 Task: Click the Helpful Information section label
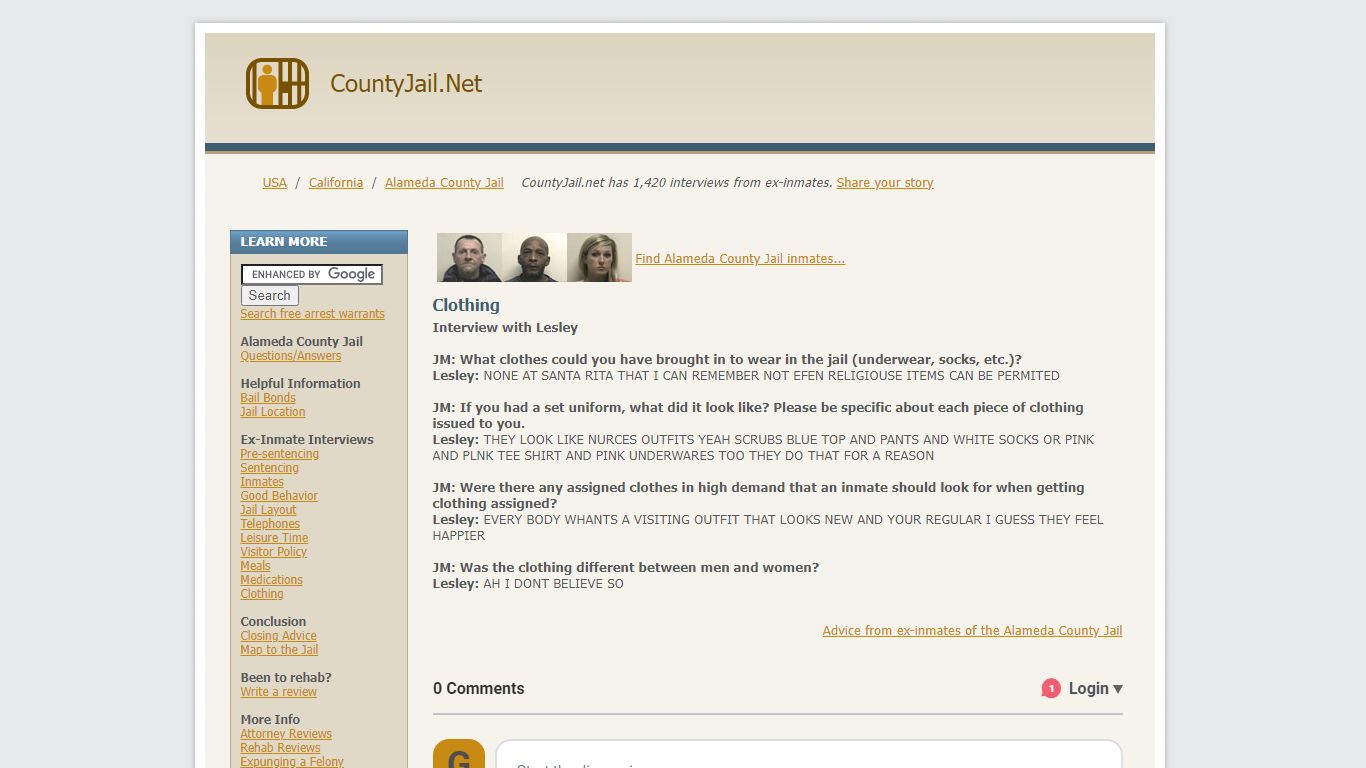pyautogui.click(x=300, y=384)
